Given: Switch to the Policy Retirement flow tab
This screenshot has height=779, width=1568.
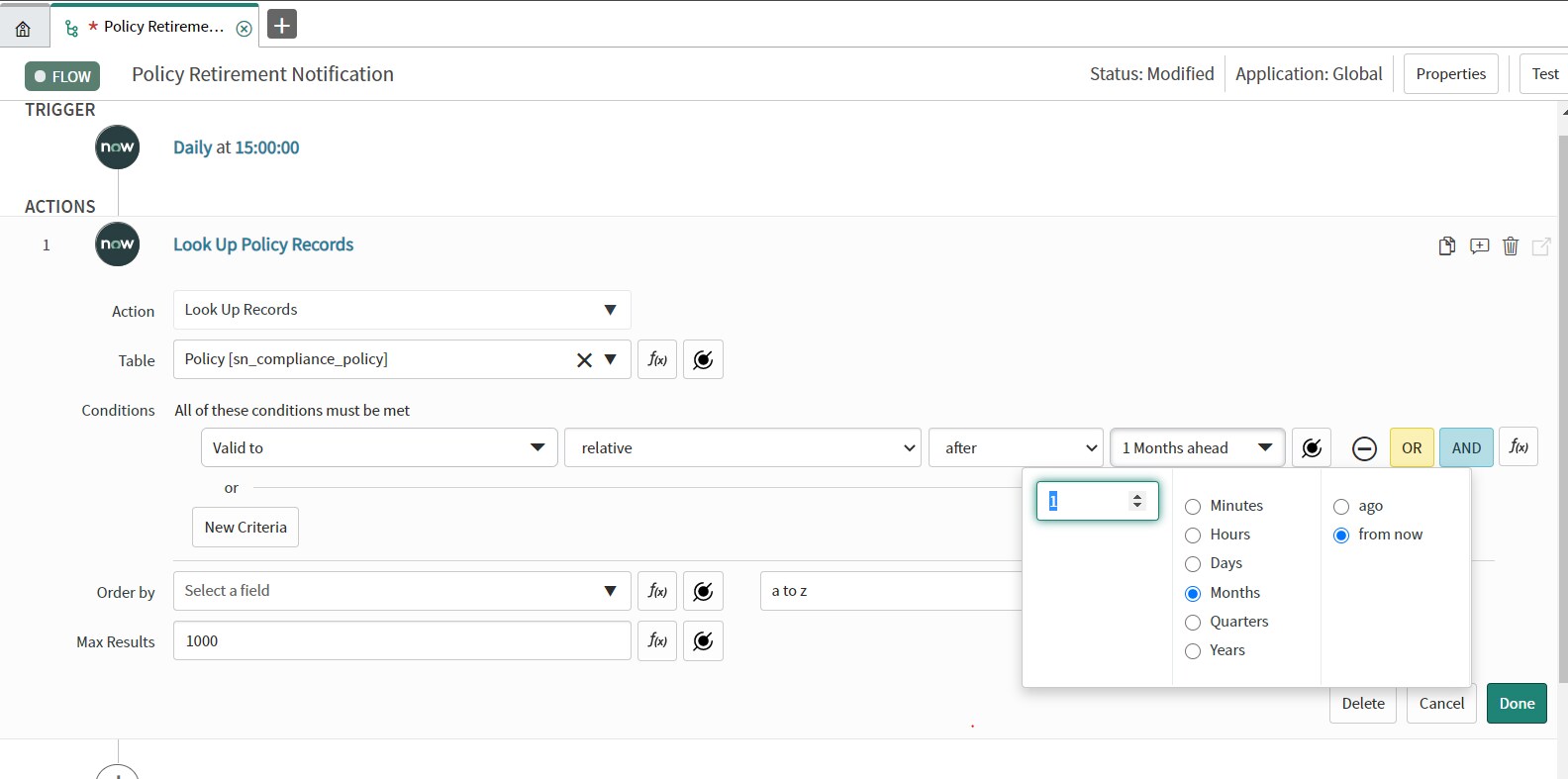Looking at the screenshot, I should coord(158,27).
